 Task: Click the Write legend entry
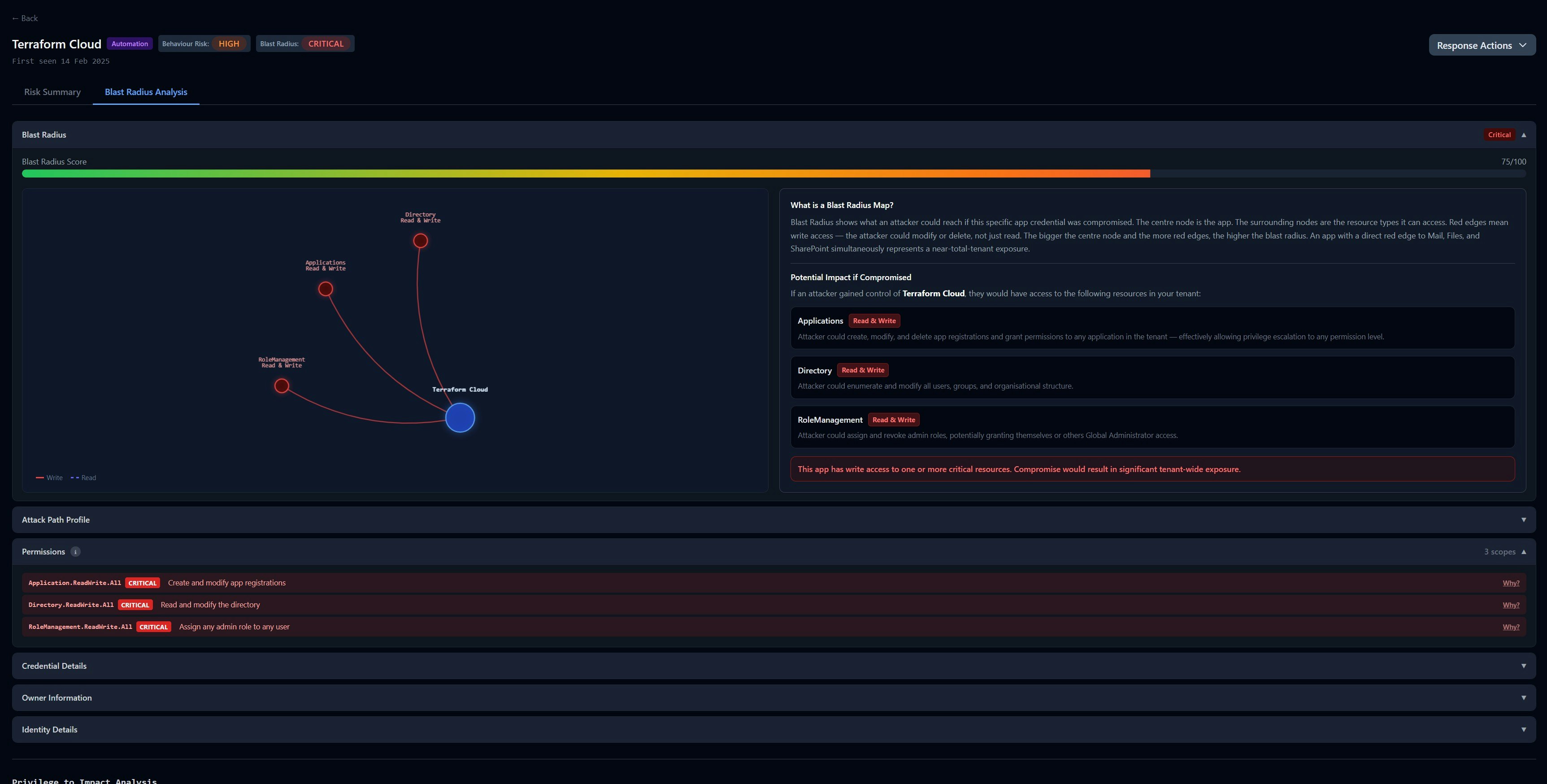pos(49,478)
